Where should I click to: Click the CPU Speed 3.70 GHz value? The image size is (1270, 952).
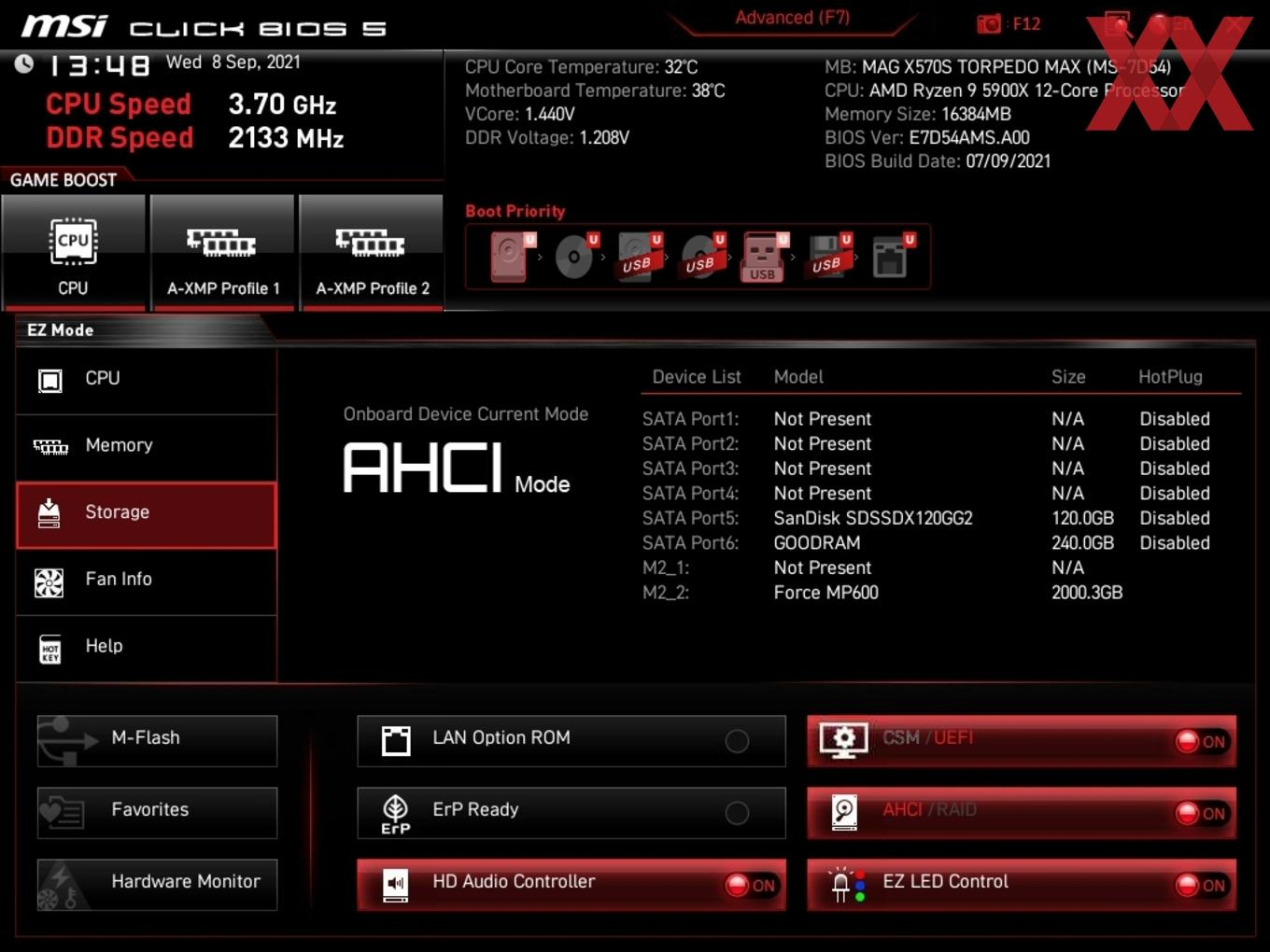click(x=282, y=105)
